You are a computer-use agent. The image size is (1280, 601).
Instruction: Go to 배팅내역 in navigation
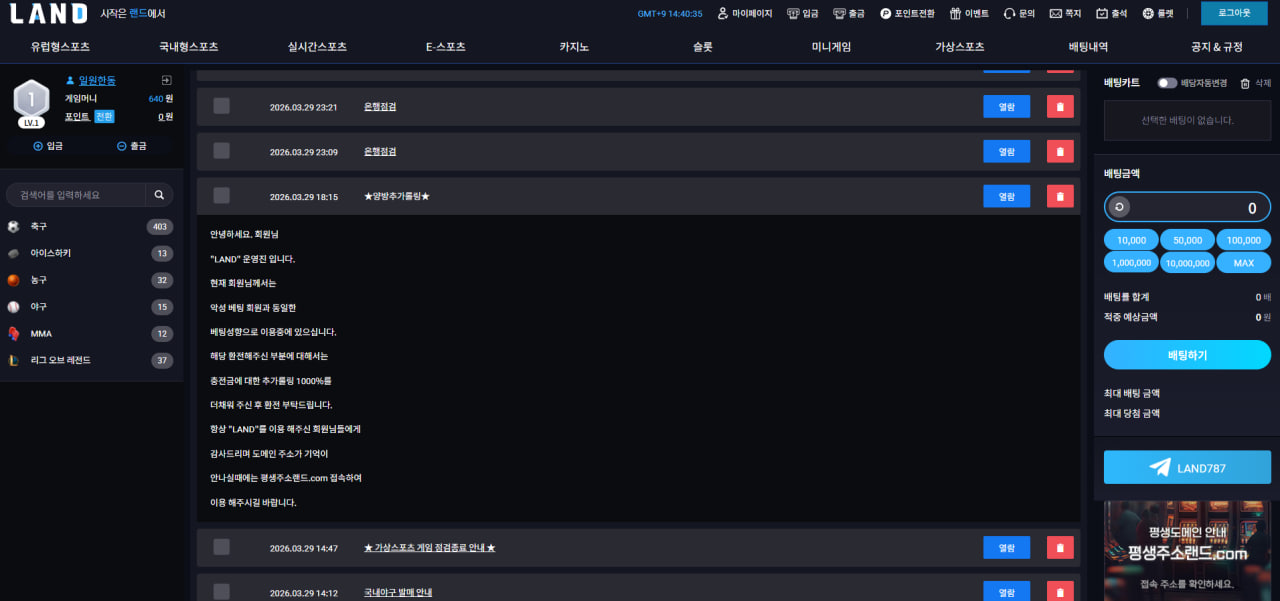pyautogui.click(x=1088, y=47)
